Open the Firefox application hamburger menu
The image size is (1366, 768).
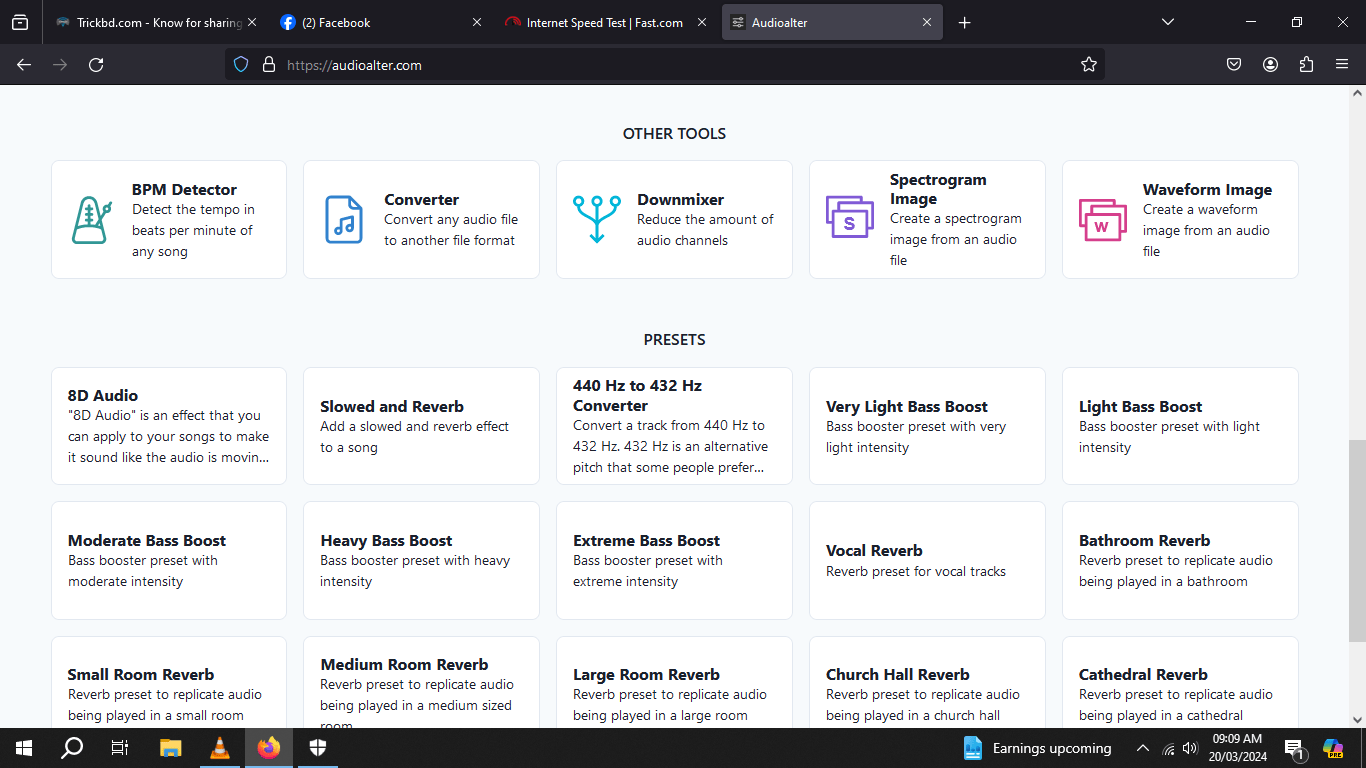pyautogui.click(x=1342, y=65)
